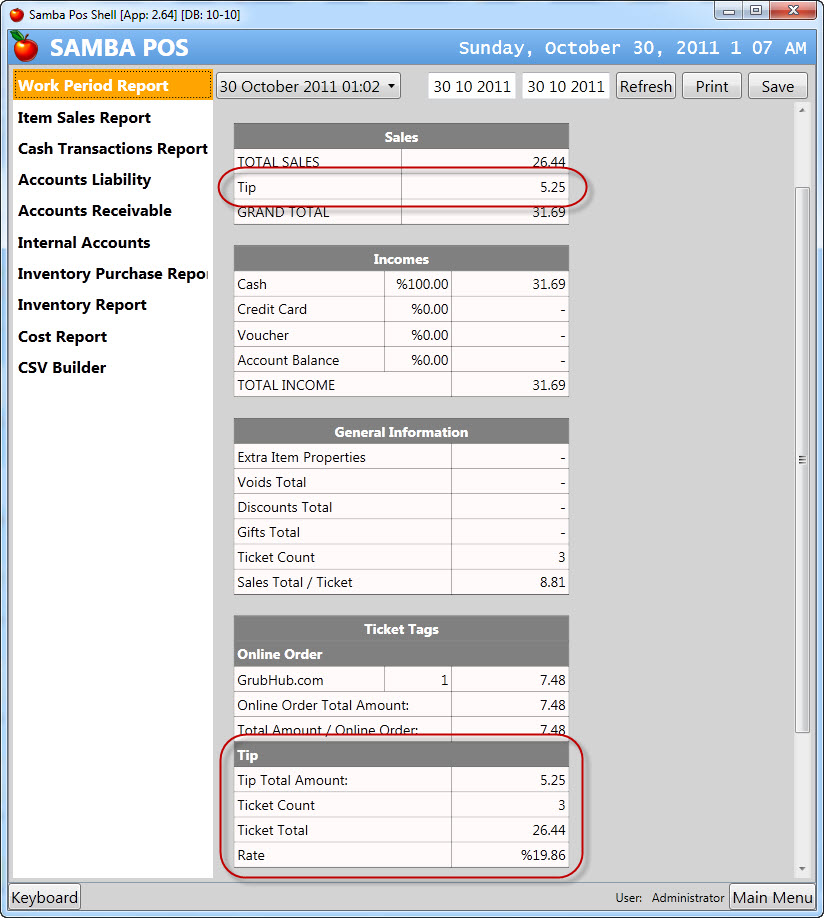Open Inventory Report
Screen dimensions: 824x918
pos(82,305)
